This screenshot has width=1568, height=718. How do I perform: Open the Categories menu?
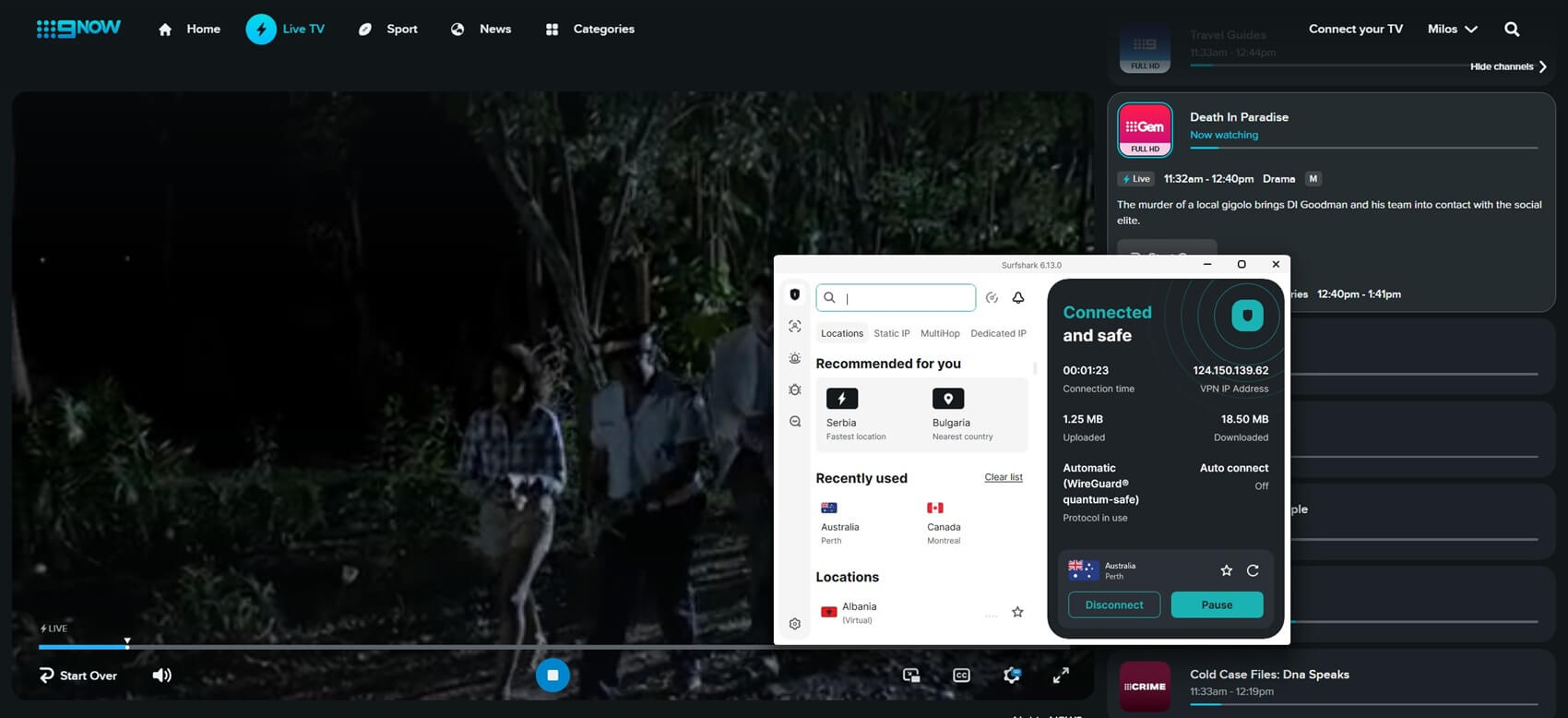point(590,29)
